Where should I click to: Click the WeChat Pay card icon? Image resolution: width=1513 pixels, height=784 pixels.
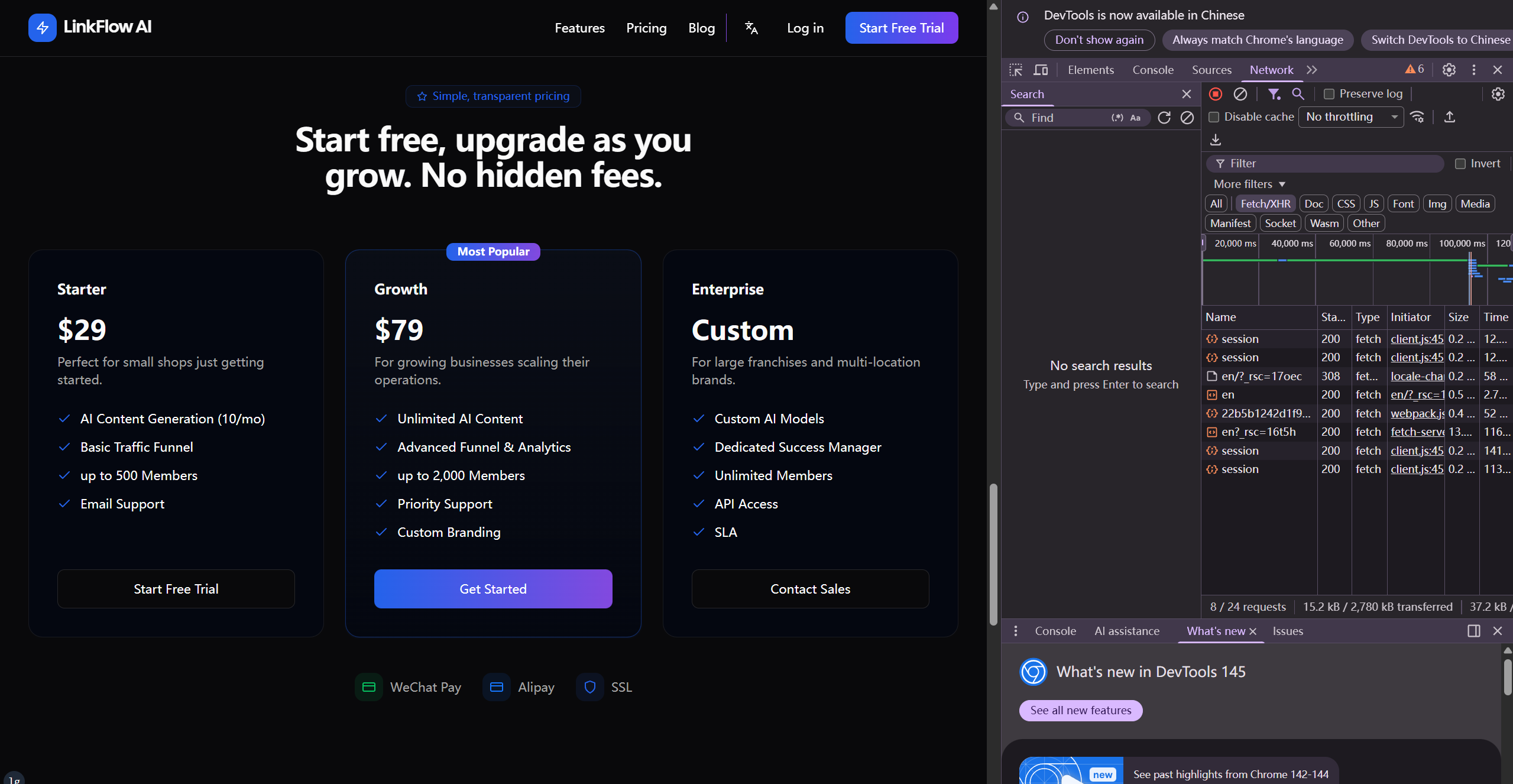tap(369, 687)
